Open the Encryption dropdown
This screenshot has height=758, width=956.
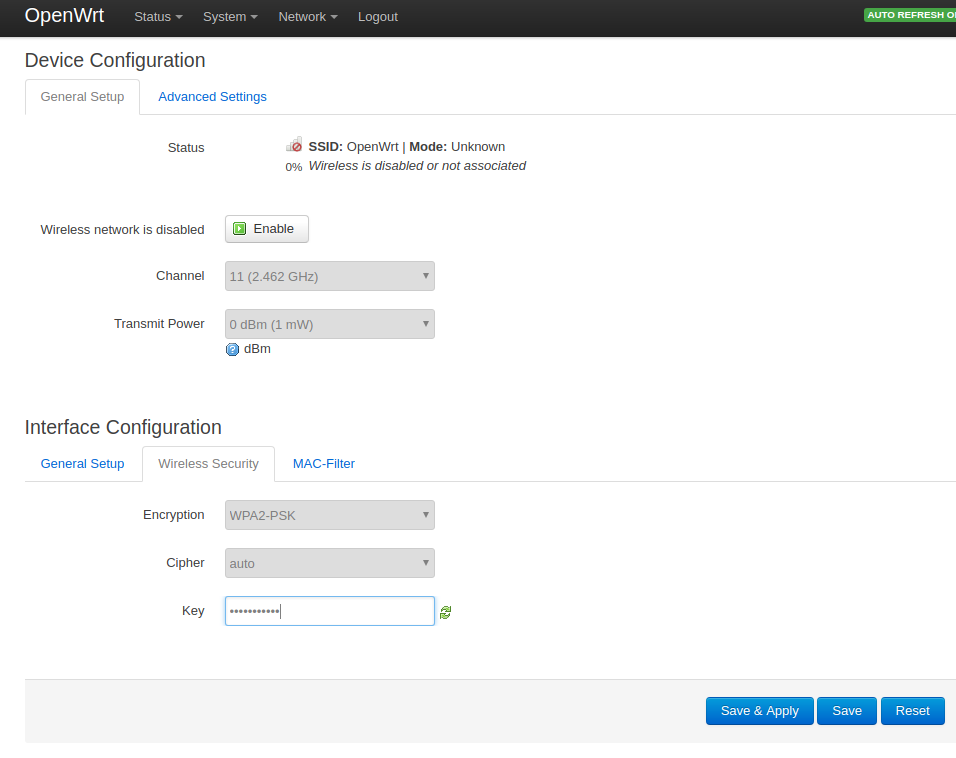[329, 515]
